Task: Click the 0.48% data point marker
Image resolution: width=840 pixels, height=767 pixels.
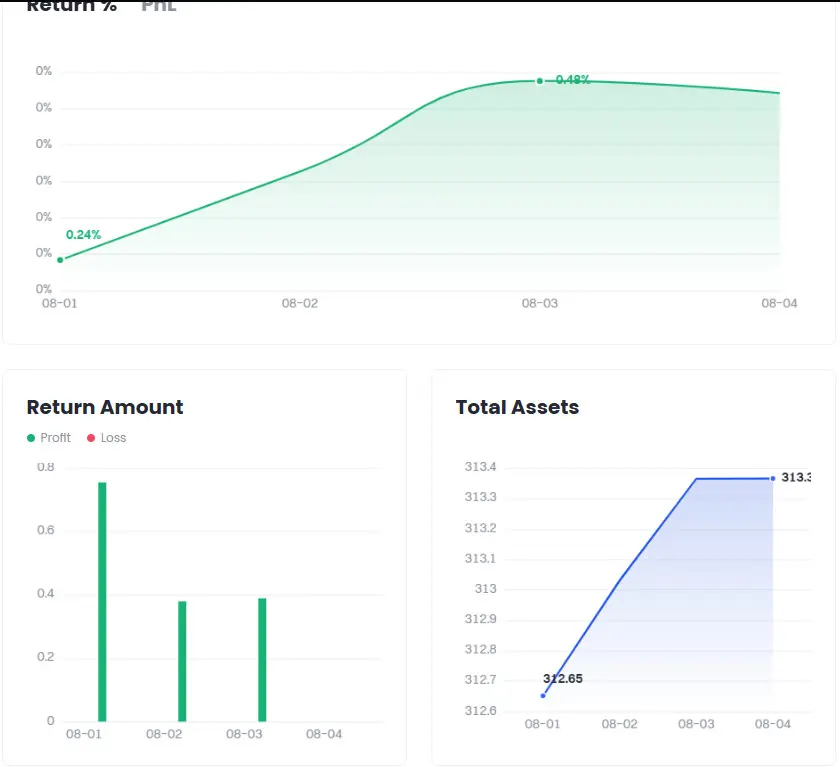Action: click(x=539, y=81)
